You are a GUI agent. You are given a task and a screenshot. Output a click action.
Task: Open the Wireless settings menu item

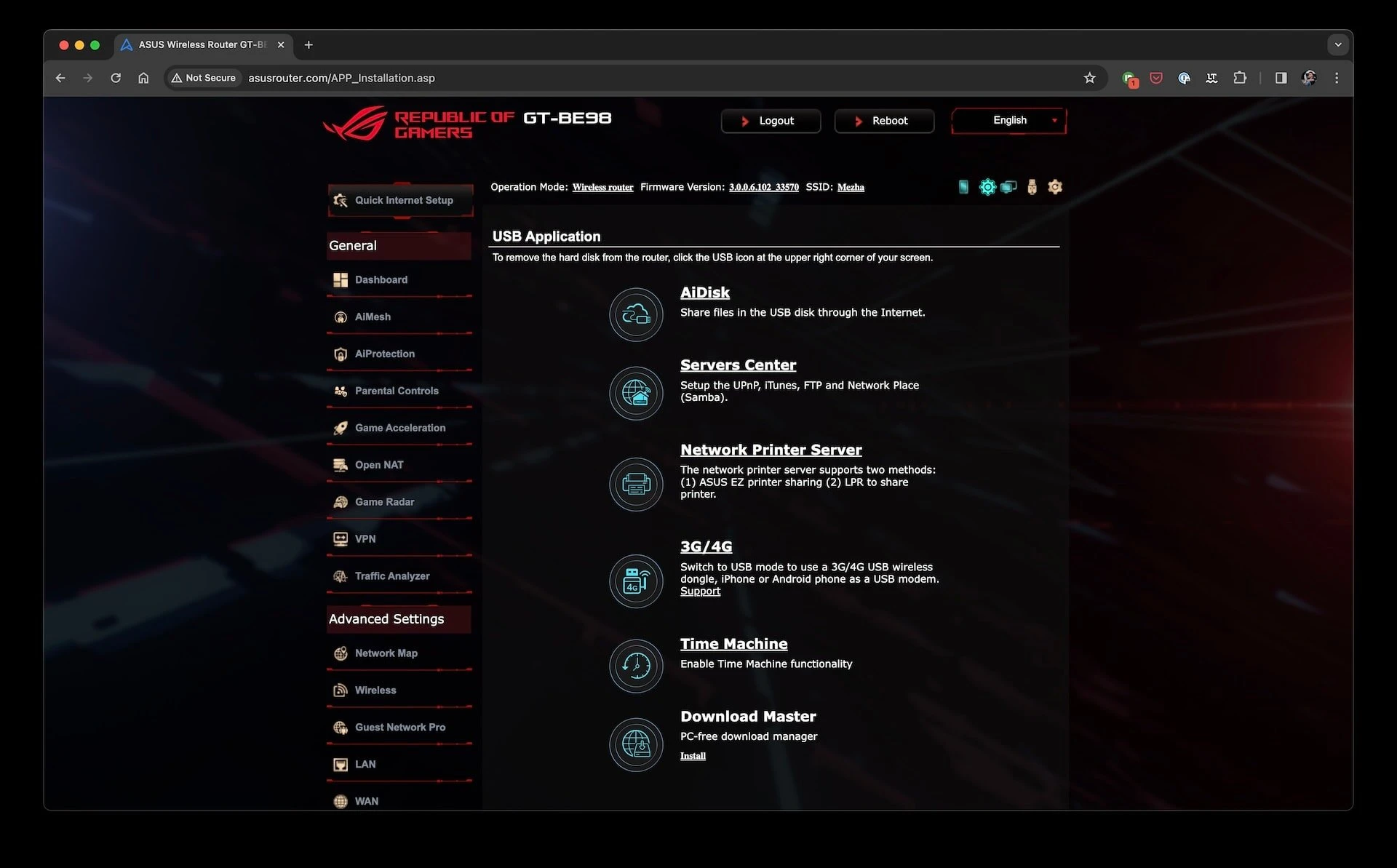pyautogui.click(x=399, y=690)
